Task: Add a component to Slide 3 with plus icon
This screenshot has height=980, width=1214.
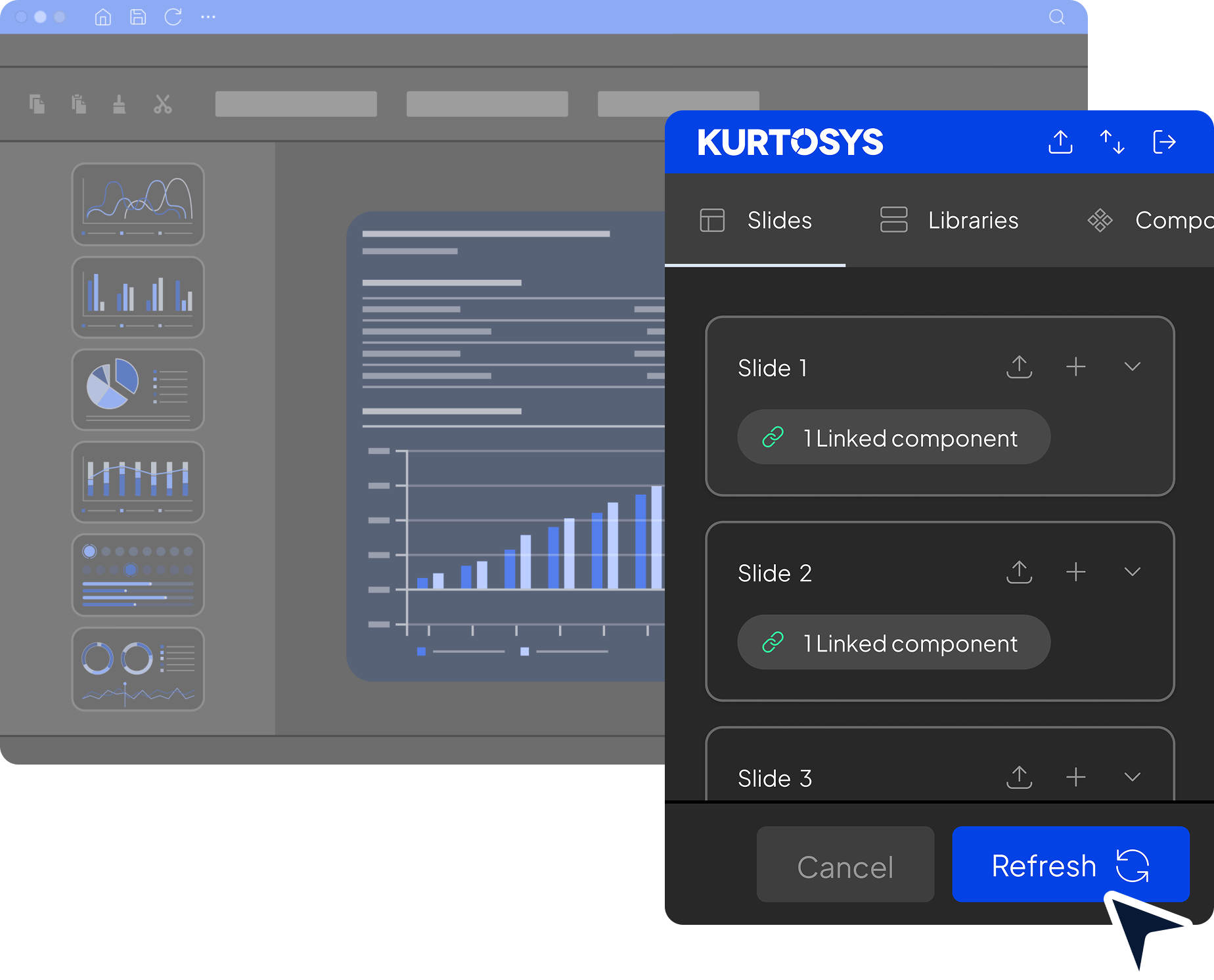Action: coord(1076,778)
